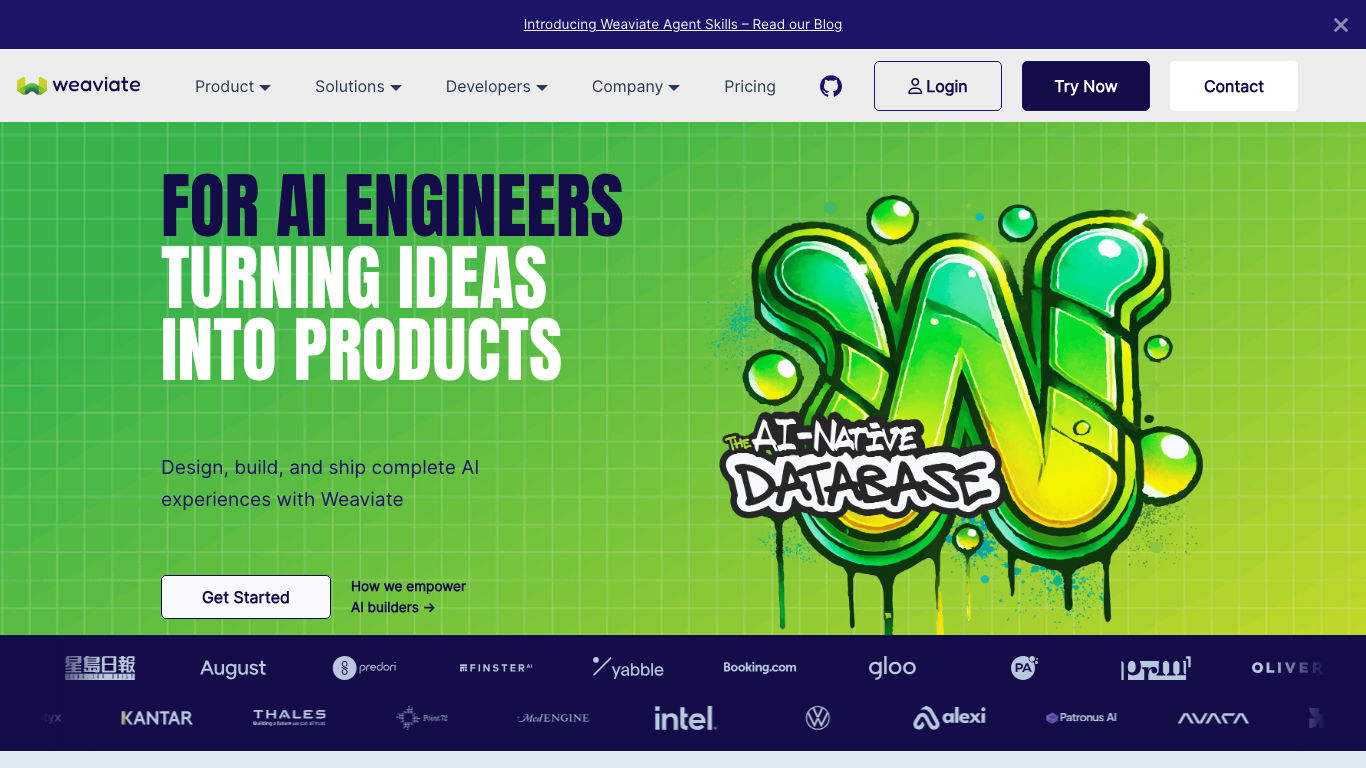This screenshot has height=768, width=1366.
Task: Expand the Developers dropdown menu
Action: pos(497,87)
